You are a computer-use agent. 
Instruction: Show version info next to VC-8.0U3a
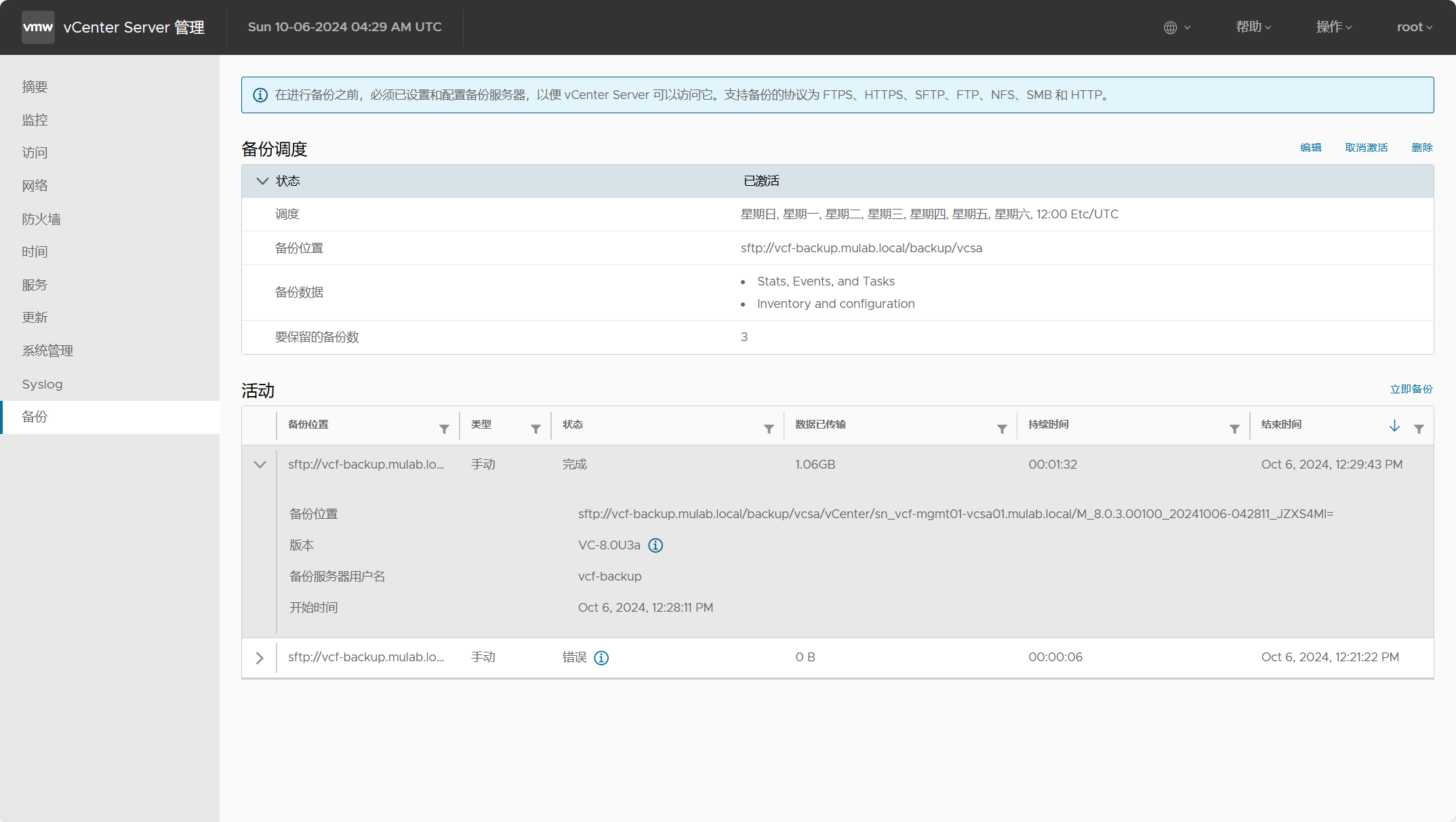655,545
